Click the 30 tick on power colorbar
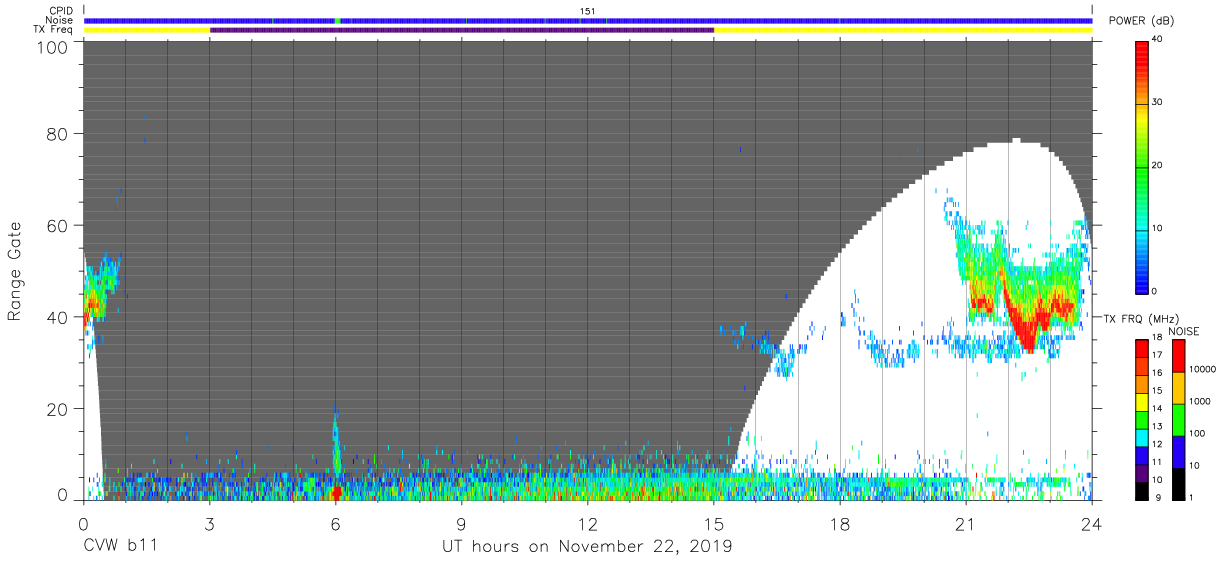Screen dimensions: 1228x567 click(x=1156, y=103)
